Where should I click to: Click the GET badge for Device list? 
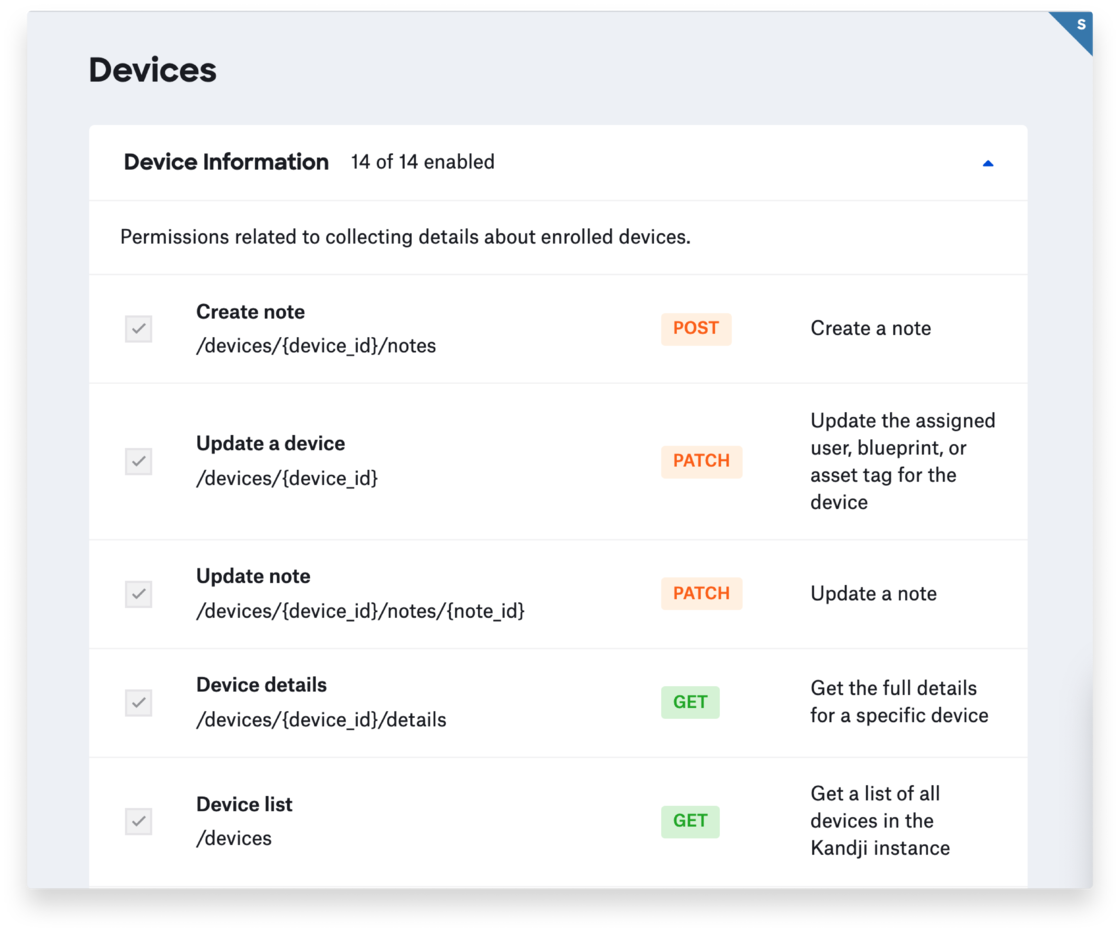690,821
